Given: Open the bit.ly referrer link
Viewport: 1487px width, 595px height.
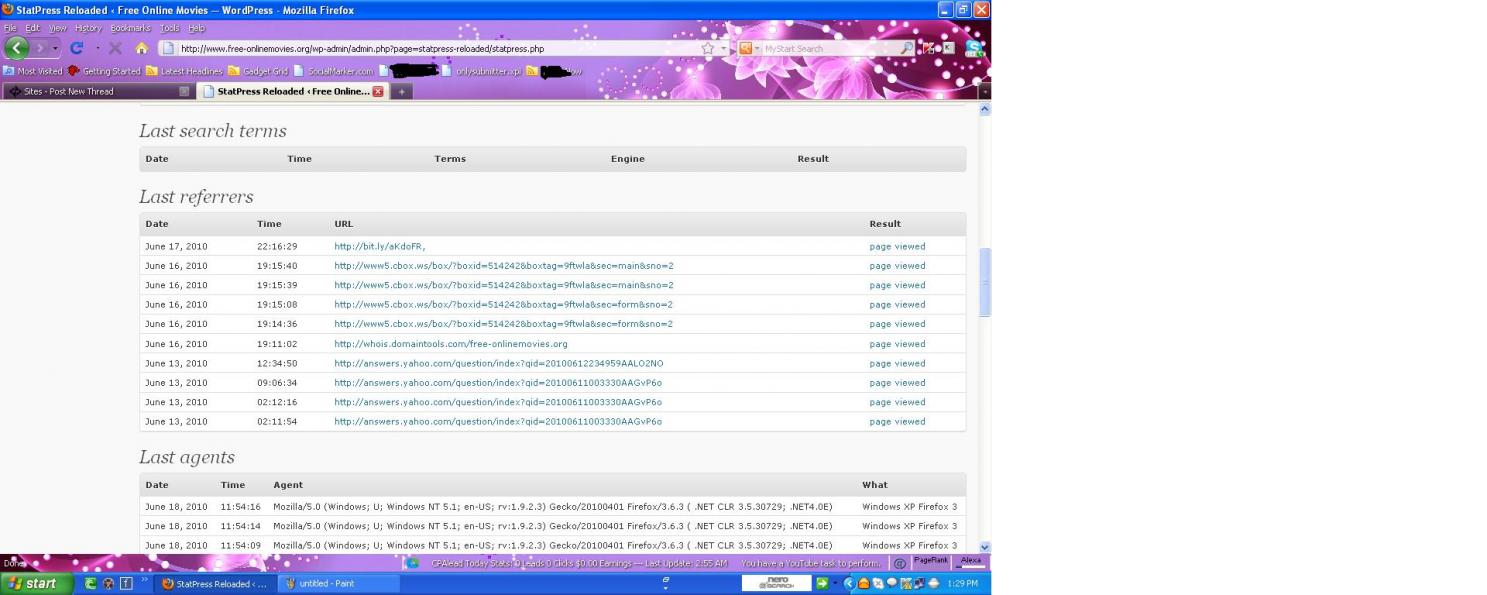Looking at the screenshot, I should (379, 246).
